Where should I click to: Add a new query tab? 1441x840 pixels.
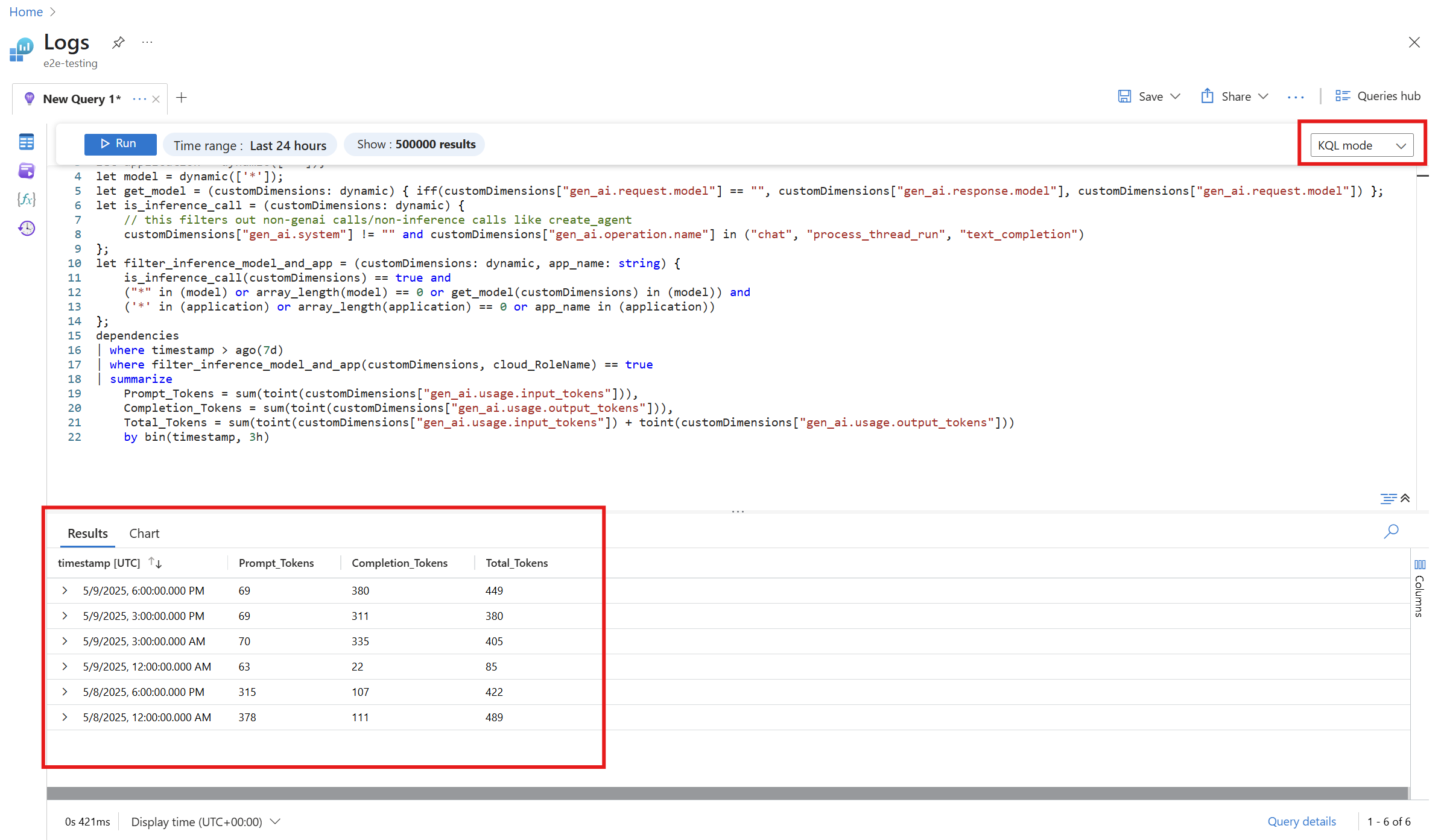pos(182,98)
